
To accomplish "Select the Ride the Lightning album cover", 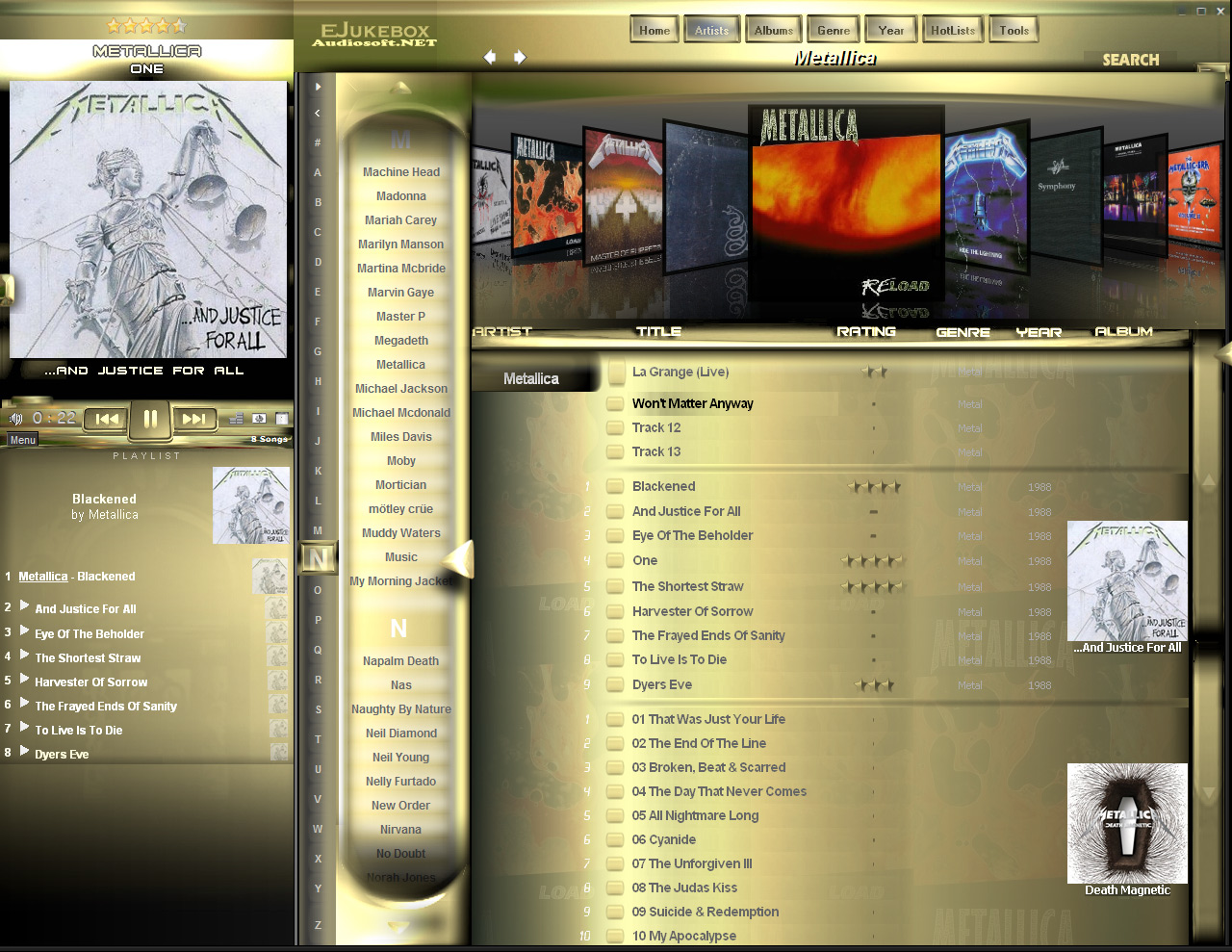I will (987, 197).
